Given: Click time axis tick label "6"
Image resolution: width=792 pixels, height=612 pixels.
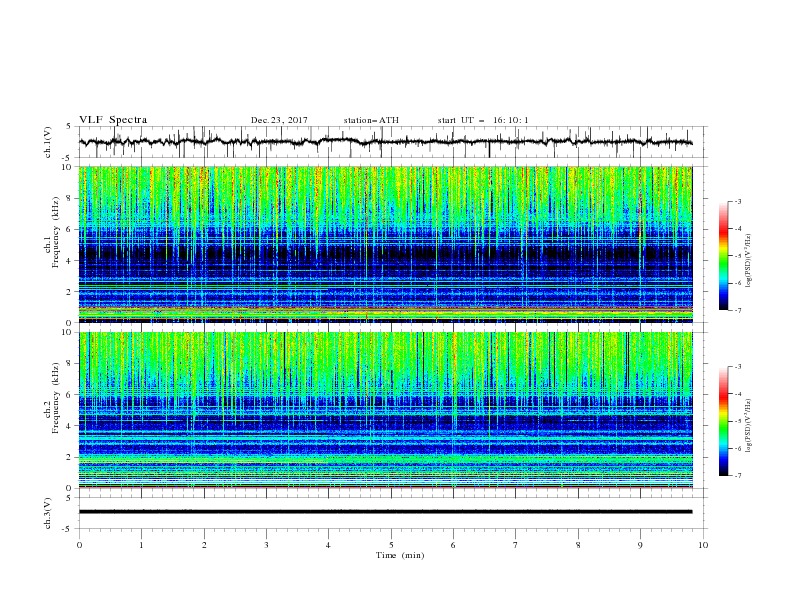Looking at the screenshot, I should [453, 545].
